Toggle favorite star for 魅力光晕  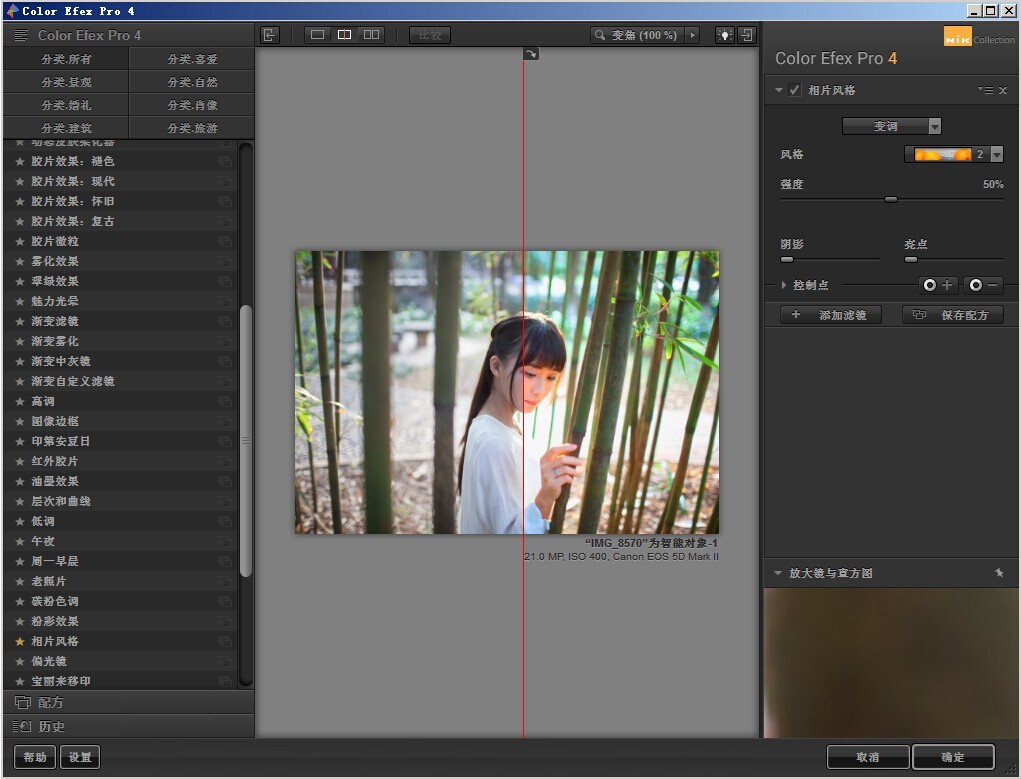[20, 301]
